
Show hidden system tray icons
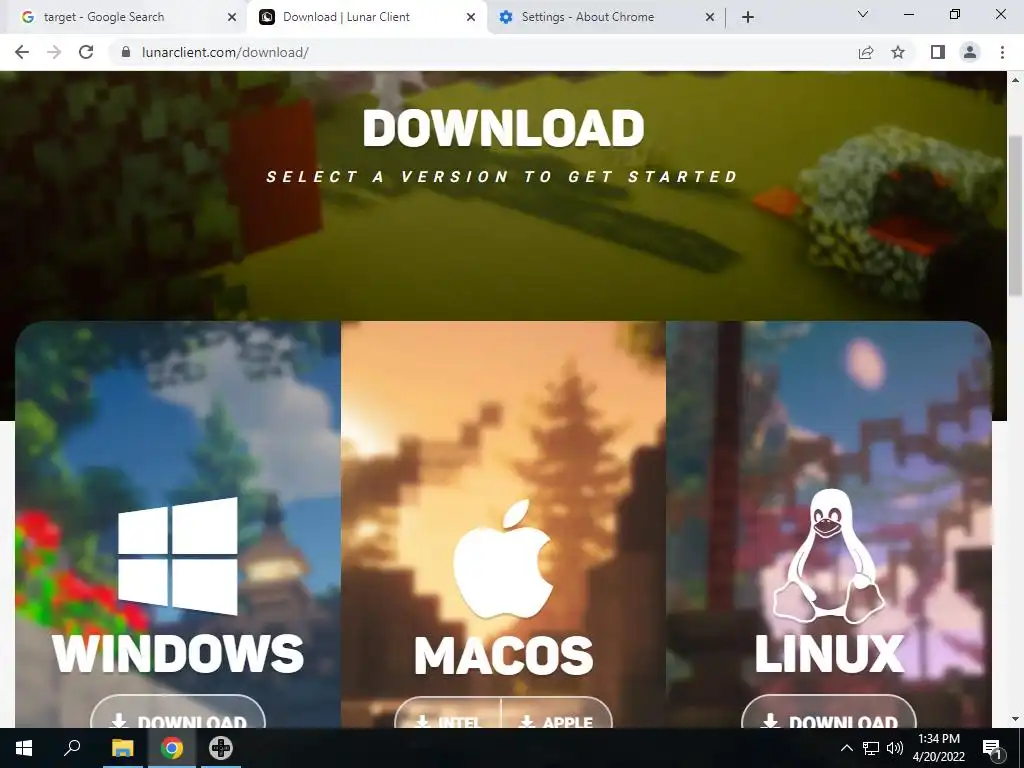pyautogui.click(x=846, y=748)
